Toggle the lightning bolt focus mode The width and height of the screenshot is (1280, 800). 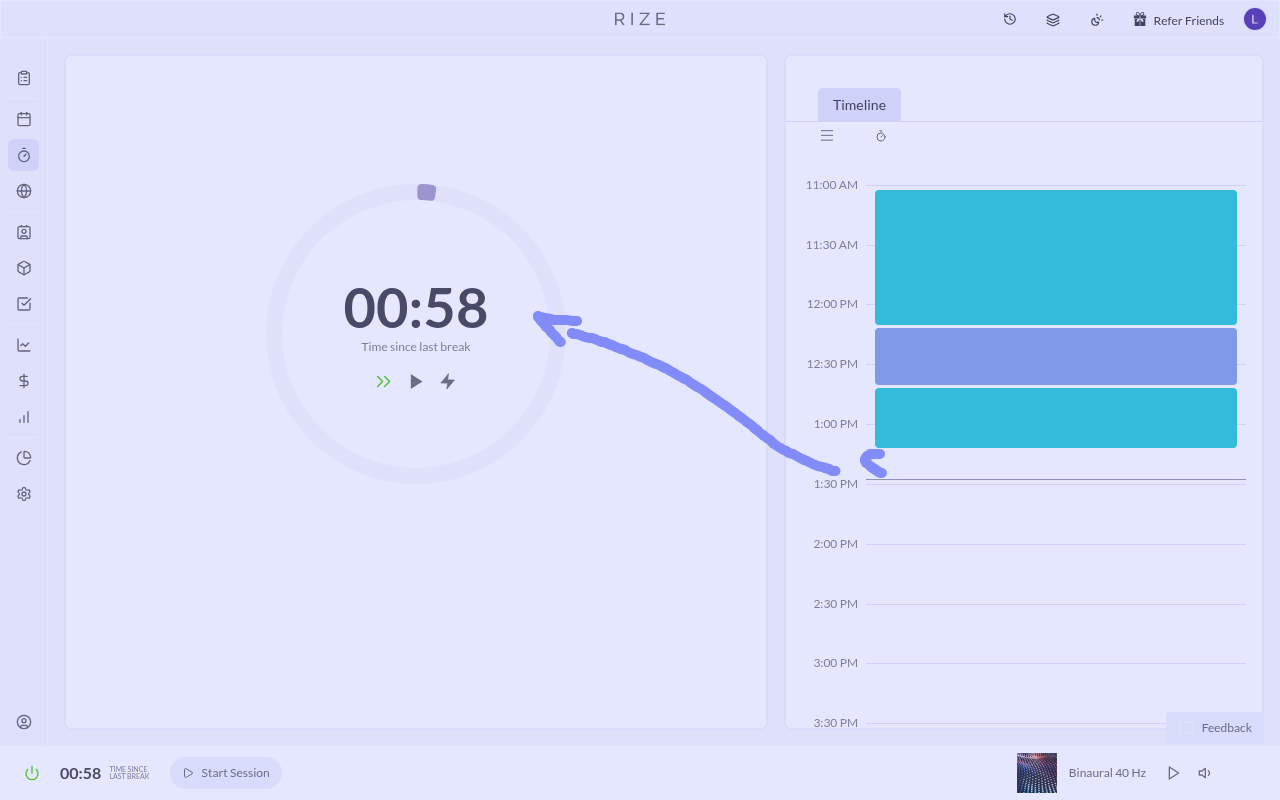pyautogui.click(x=448, y=381)
